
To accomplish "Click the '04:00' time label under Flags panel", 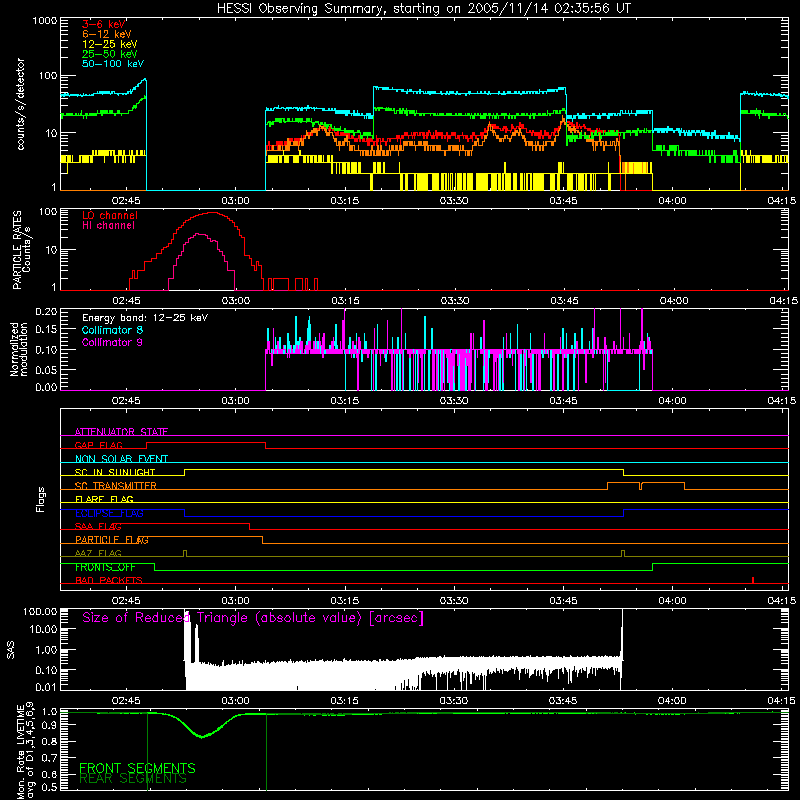I will [x=672, y=601].
